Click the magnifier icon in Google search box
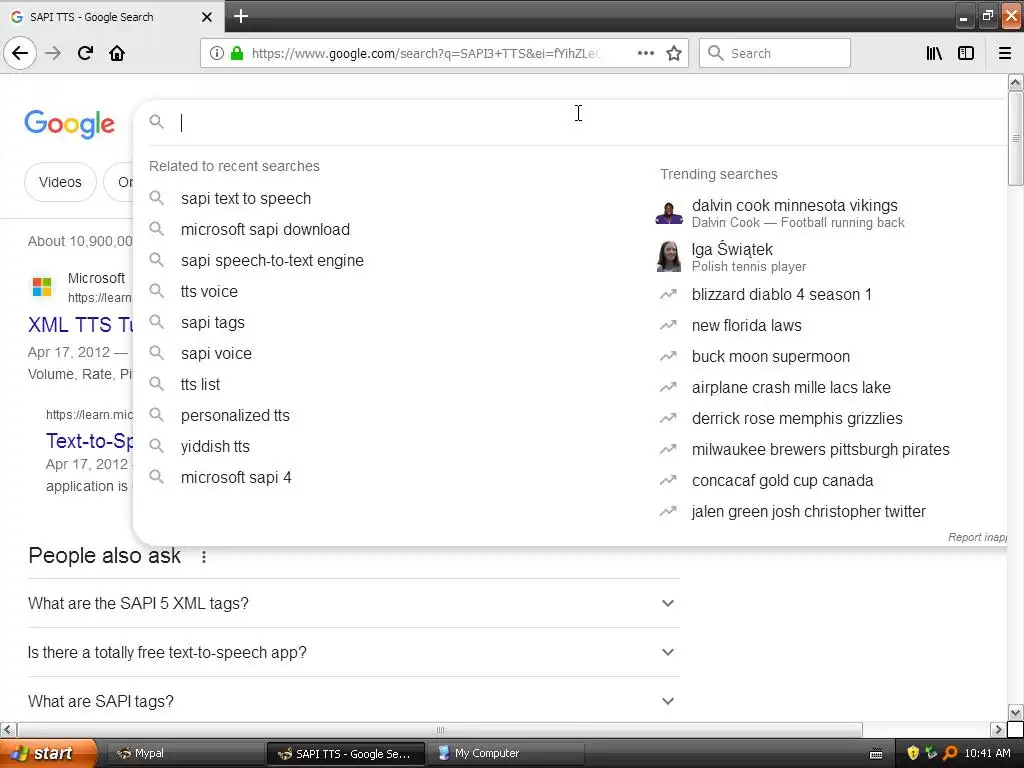The image size is (1024, 768). click(x=156, y=121)
